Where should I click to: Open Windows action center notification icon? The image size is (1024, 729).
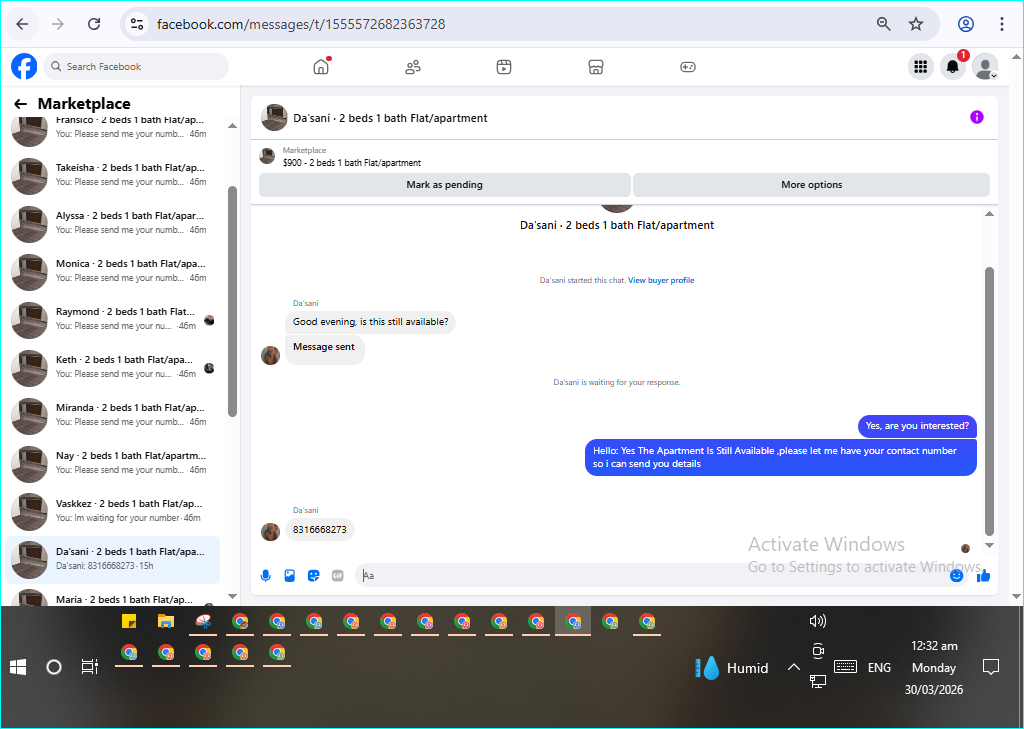click(991, 667)
